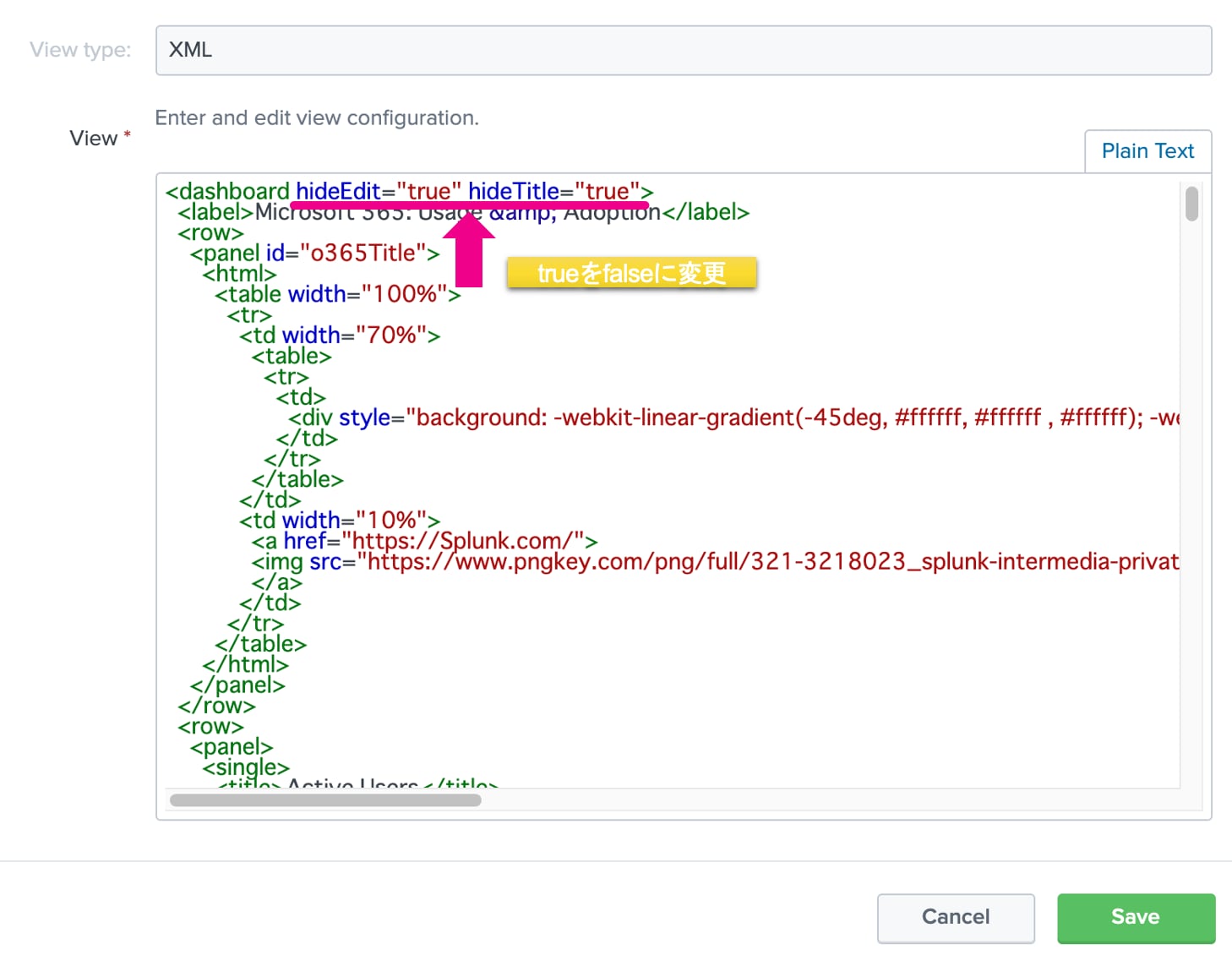Click the "View type:" label
Image resolution: width=1232 pixels, height=955 pixels.
point(80,50)
